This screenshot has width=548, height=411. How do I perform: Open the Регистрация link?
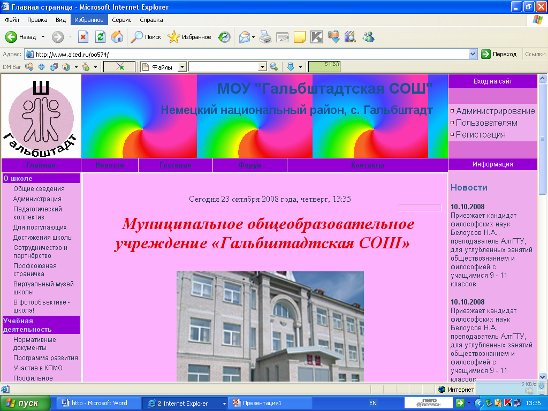point(480,135)
